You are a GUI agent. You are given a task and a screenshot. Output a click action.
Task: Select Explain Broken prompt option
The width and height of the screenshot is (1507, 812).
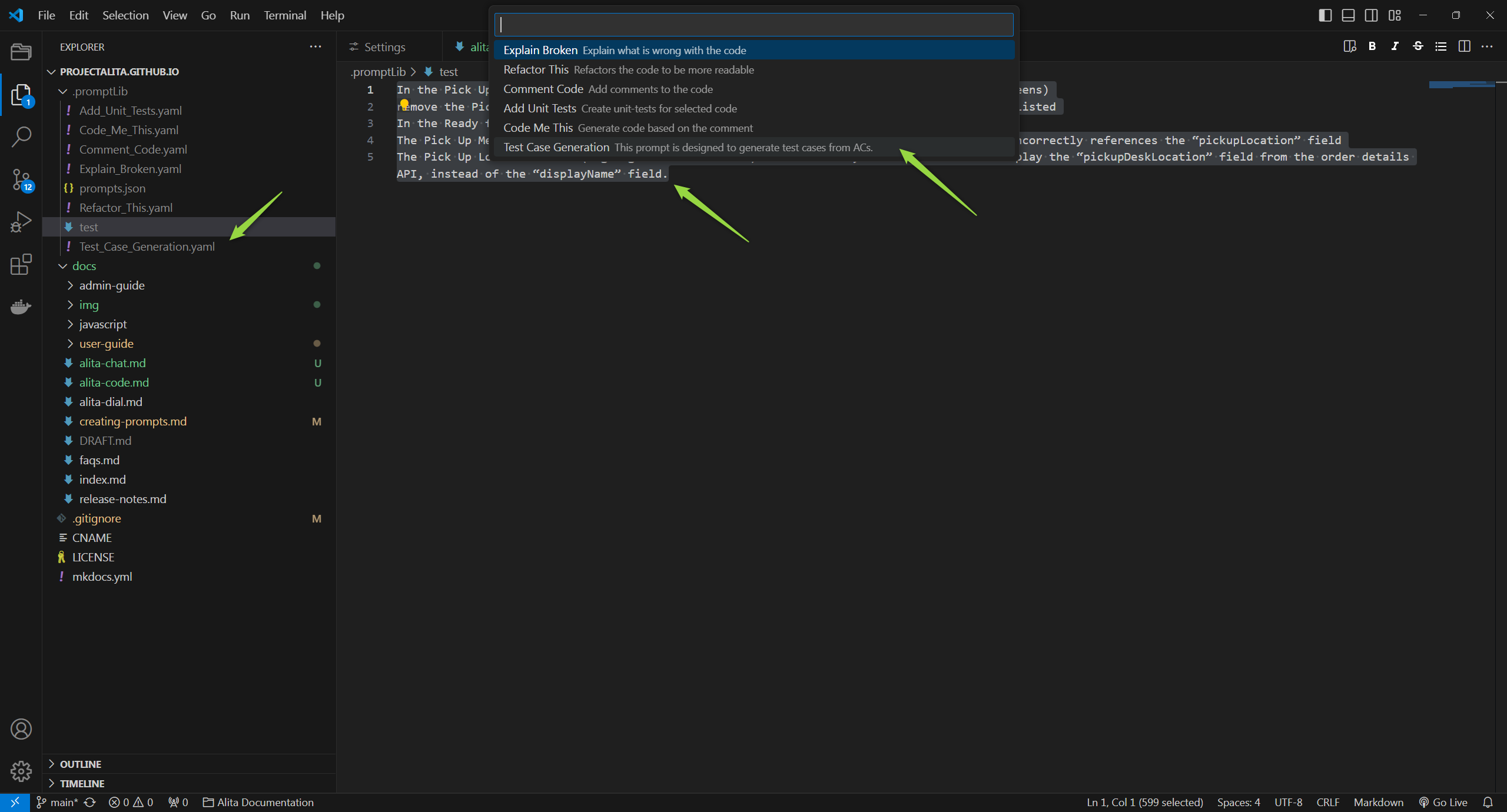[x=754, y=50]
